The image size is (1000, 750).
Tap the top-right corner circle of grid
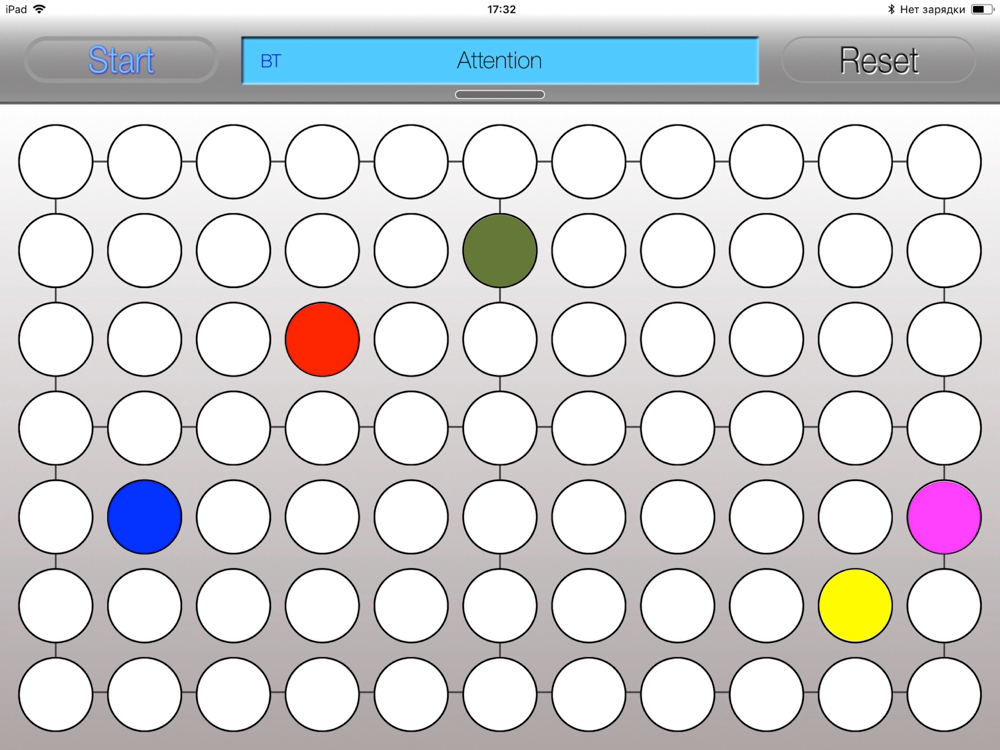pos(944,162)
